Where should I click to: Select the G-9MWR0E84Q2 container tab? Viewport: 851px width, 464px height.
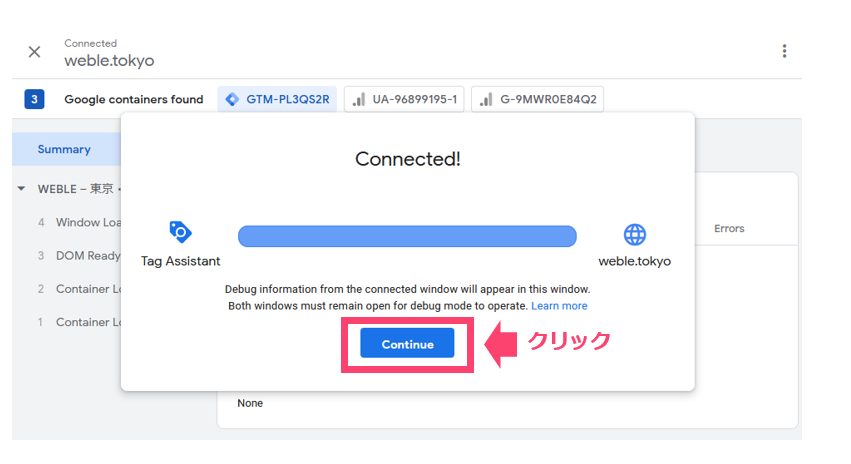(537, 99)
